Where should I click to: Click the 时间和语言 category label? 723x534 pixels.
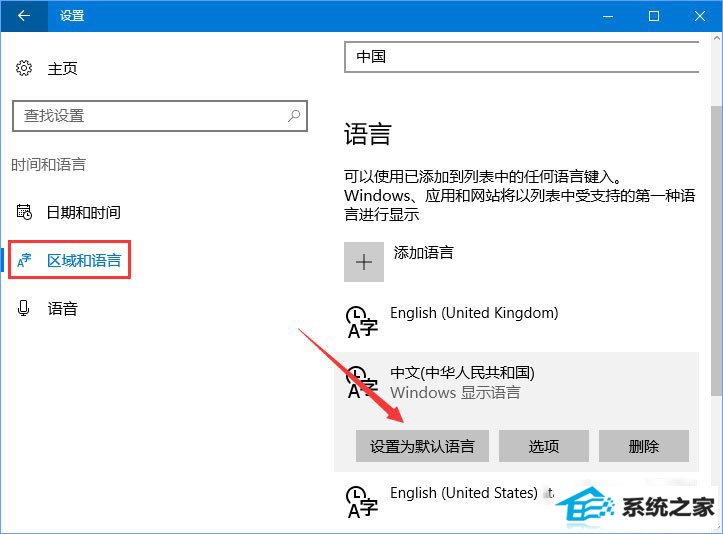click(x=48, y=165)
